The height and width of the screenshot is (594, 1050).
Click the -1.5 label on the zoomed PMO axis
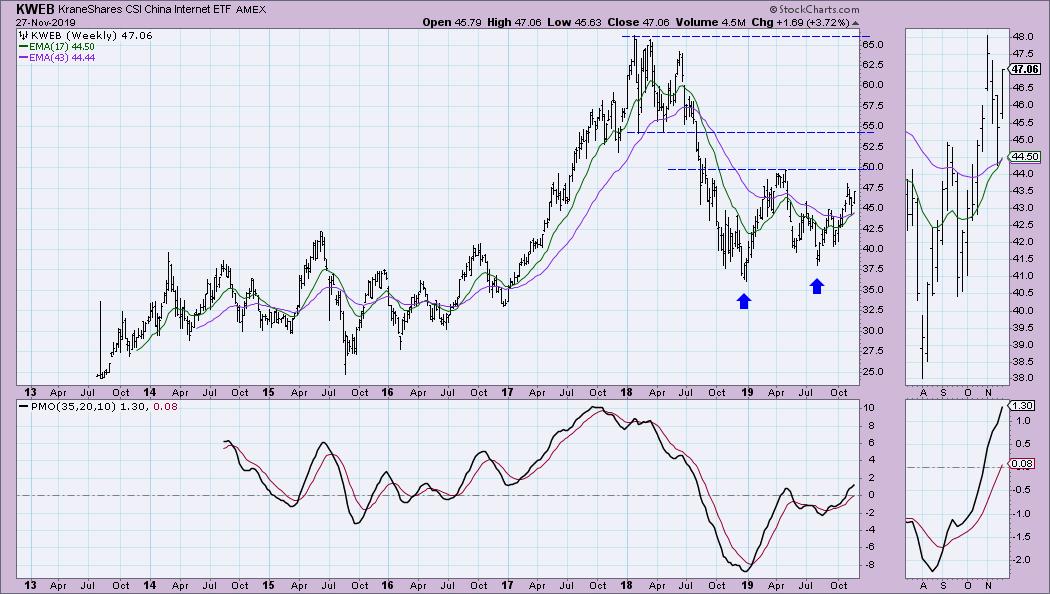pos(1023,537)
